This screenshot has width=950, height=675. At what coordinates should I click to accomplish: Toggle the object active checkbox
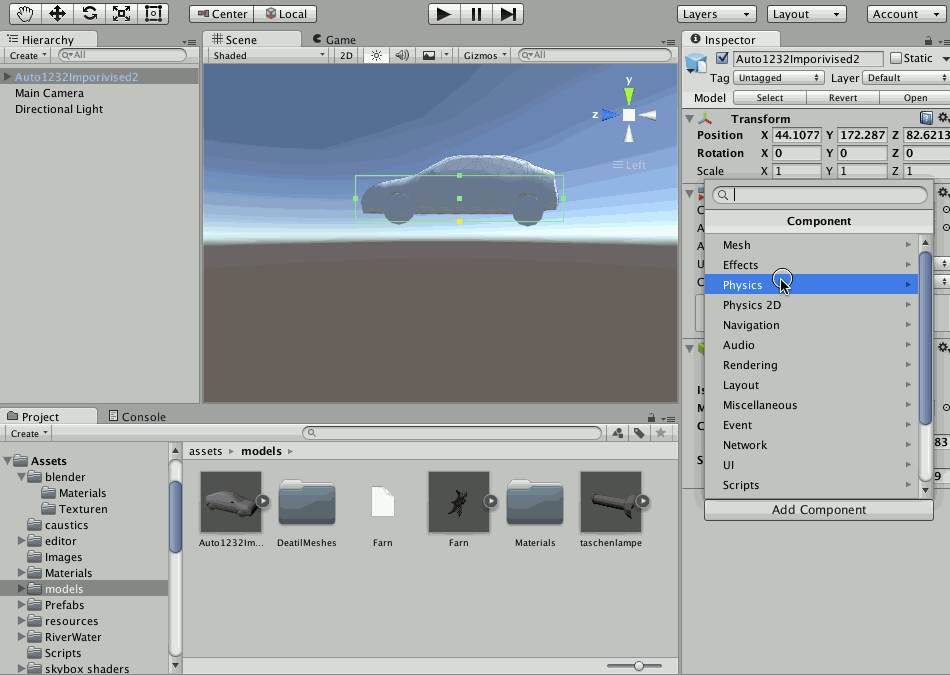pos(722,58)
